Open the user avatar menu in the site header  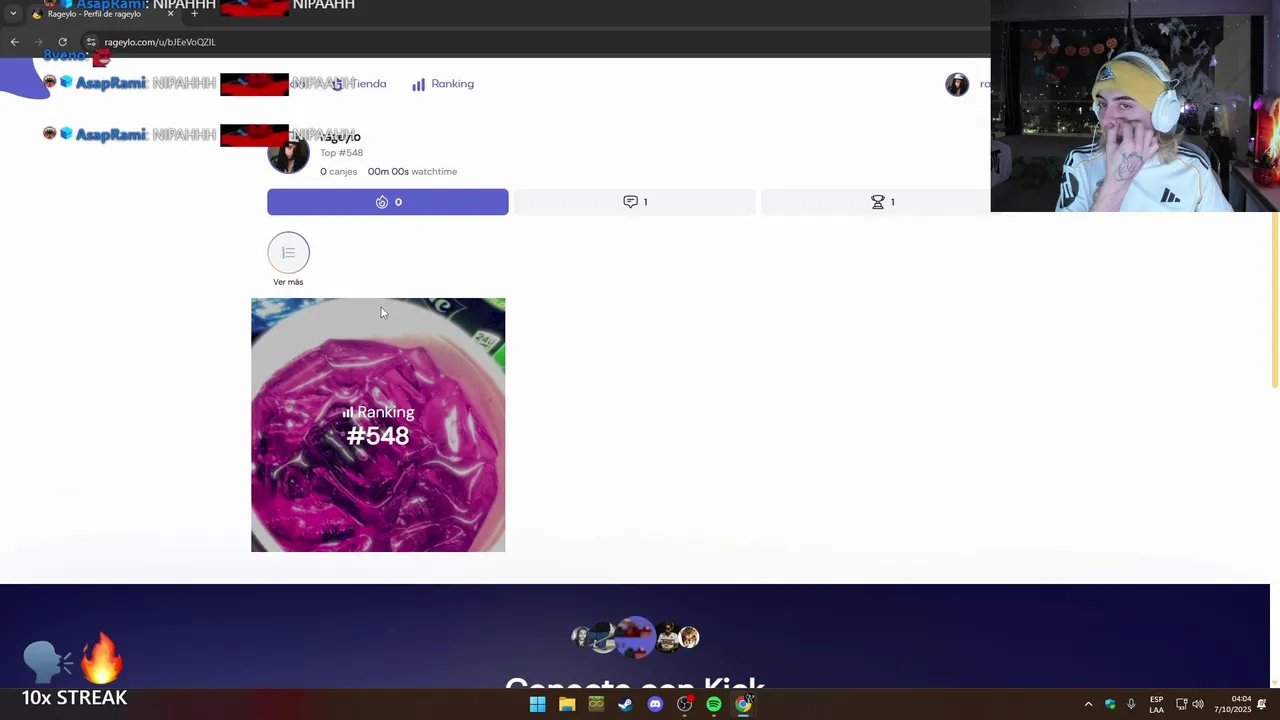point(957,84)
